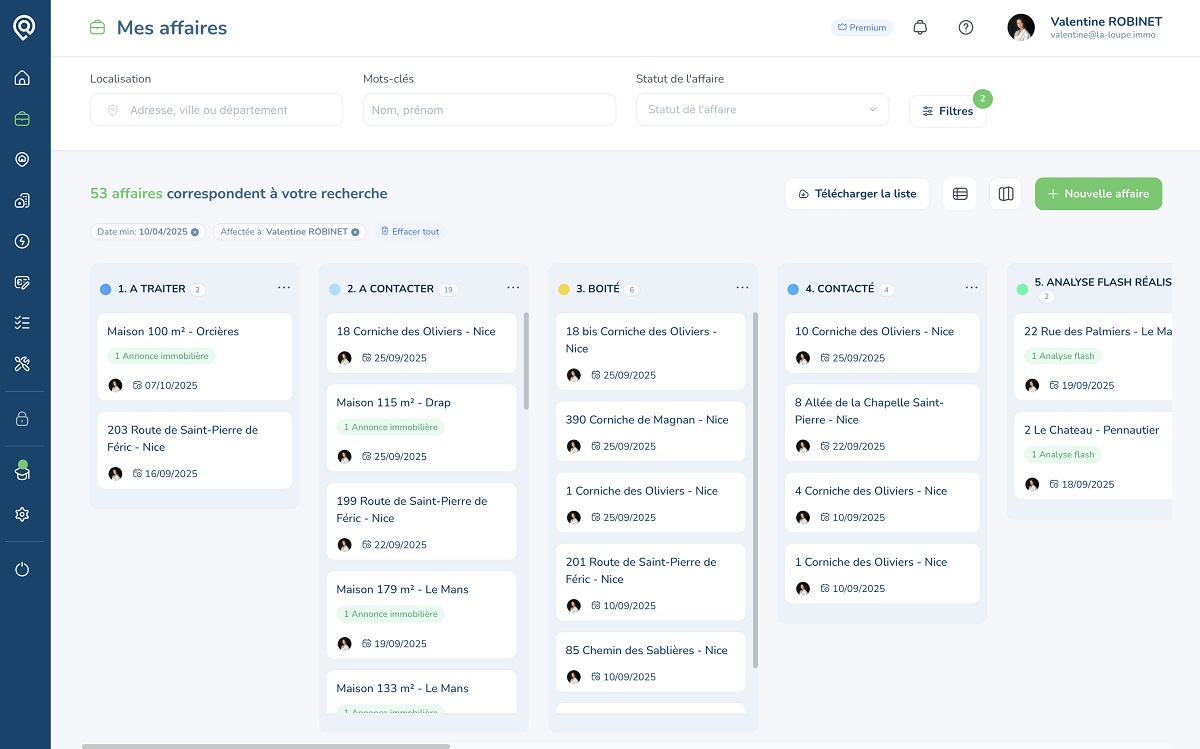The image size is (1200, 749).
Task: Click the Localisation address input field
Action: pos(216,110)
